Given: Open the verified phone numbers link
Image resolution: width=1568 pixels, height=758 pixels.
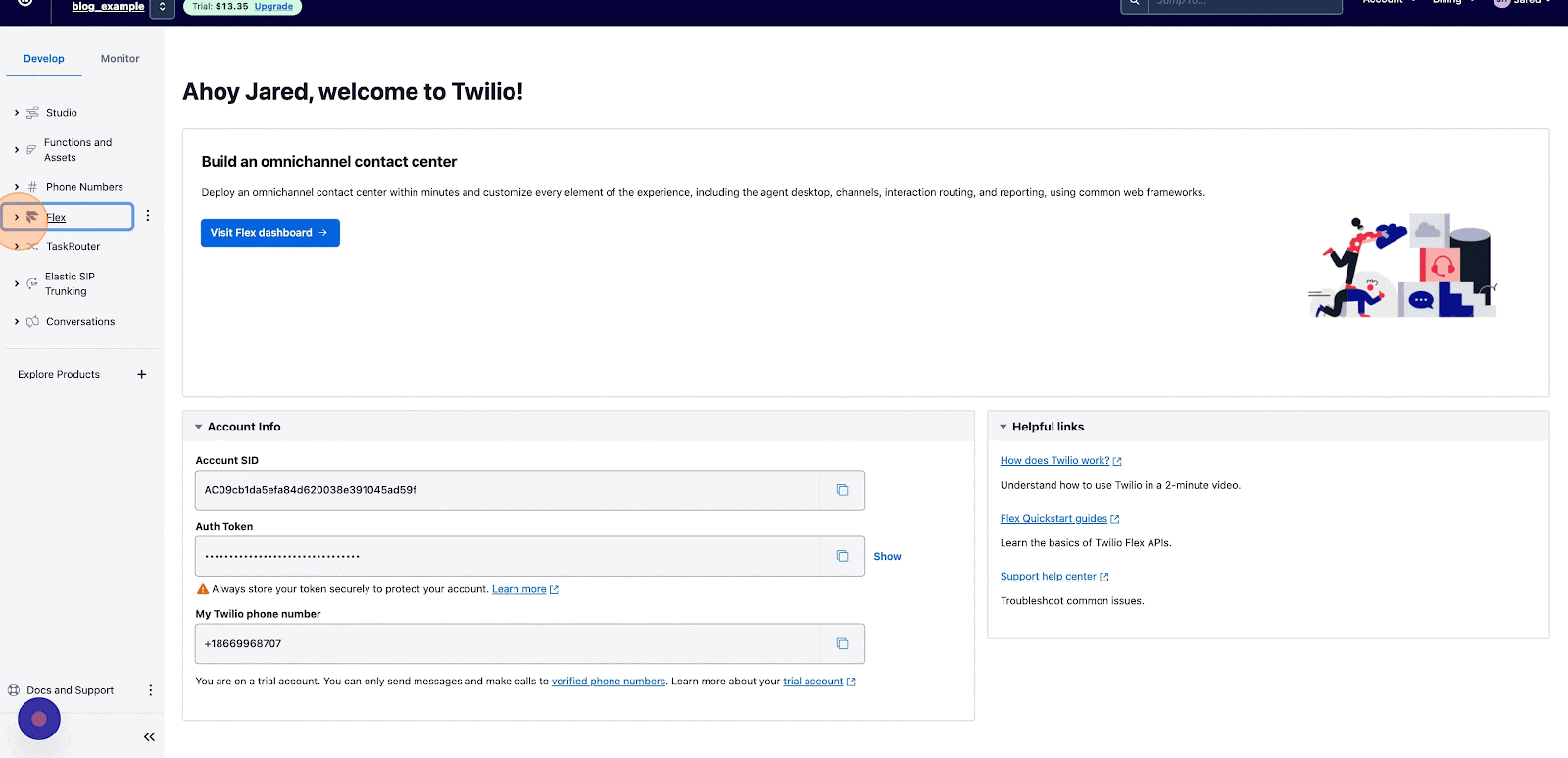Looking at the screenshot, I should 609,682.
